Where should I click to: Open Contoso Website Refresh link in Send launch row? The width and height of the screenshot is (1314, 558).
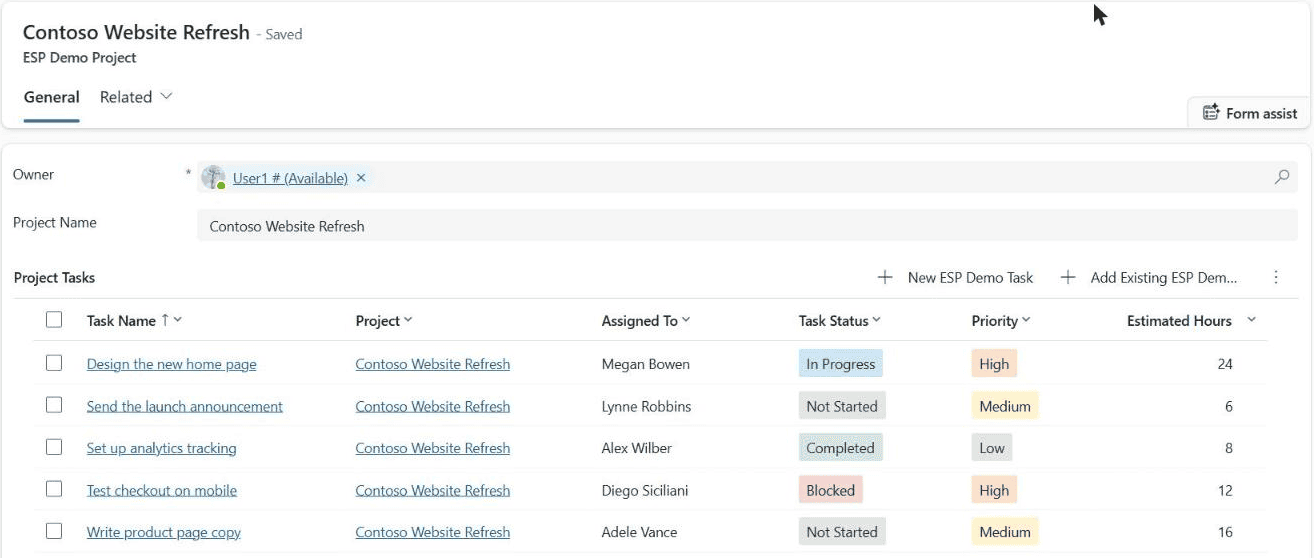(x=433, y=406)
